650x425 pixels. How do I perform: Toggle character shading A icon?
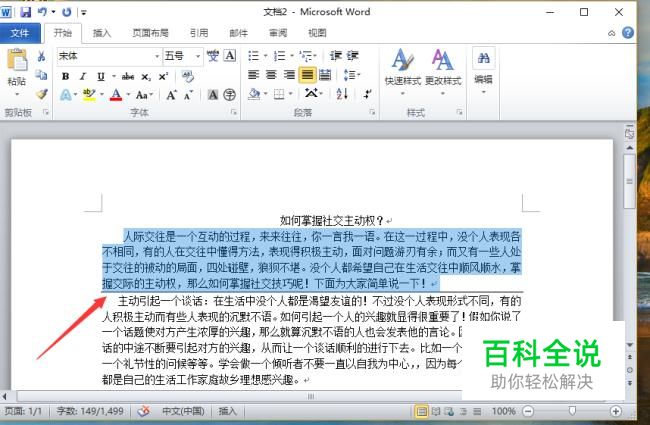click(213, 95)
